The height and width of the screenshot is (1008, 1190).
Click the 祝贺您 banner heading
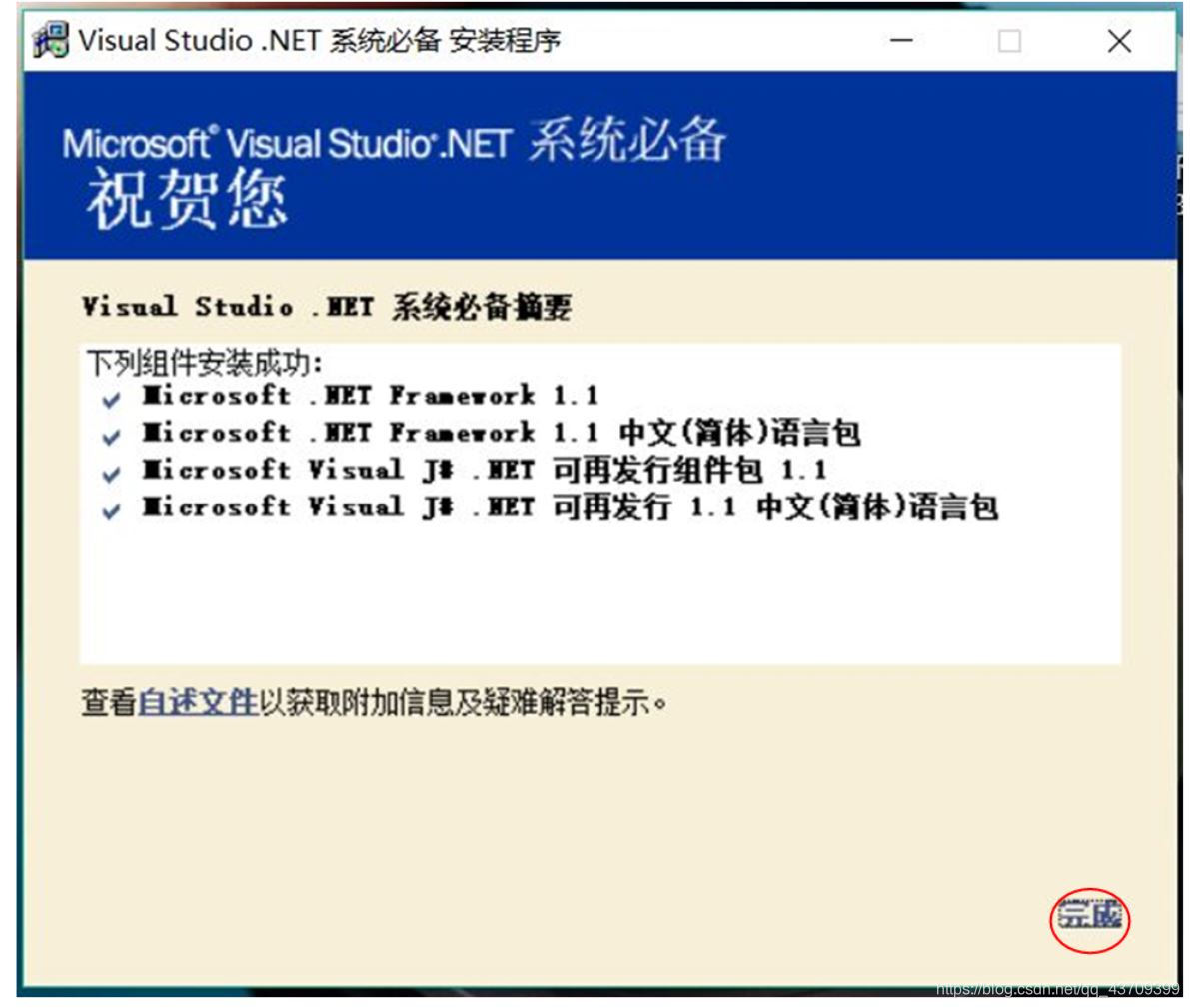187,199
